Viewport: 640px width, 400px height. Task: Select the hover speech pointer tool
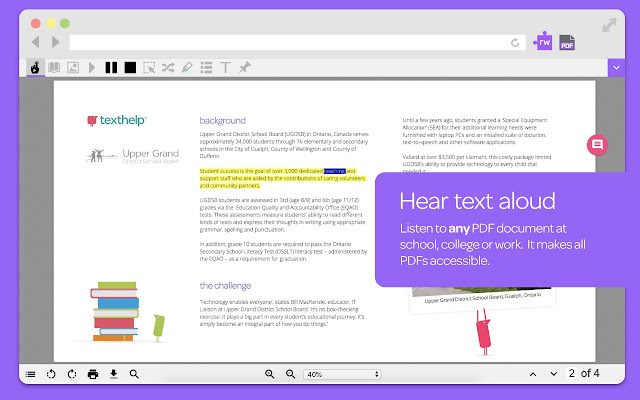pos(35,67)
